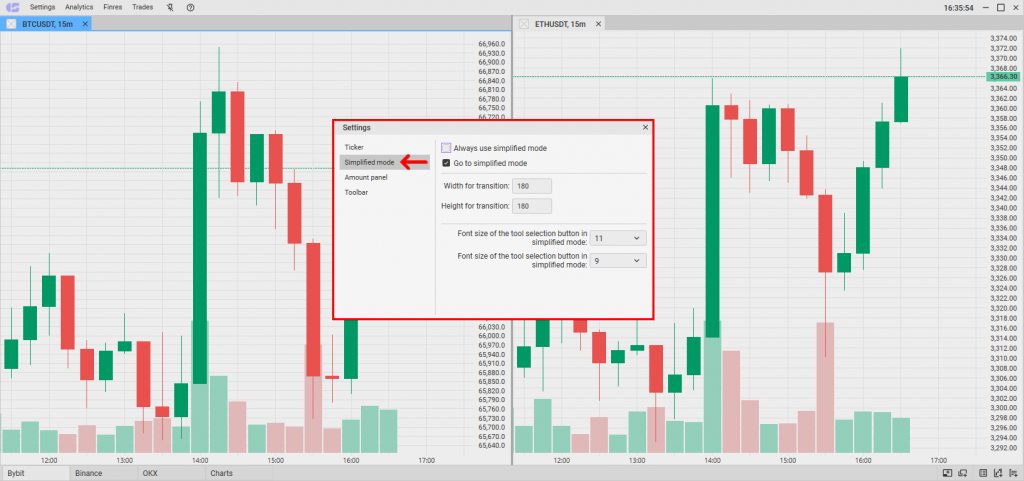Click the Width for transition field
Screen dimensions: 1024x481
(x=532, y=186)
